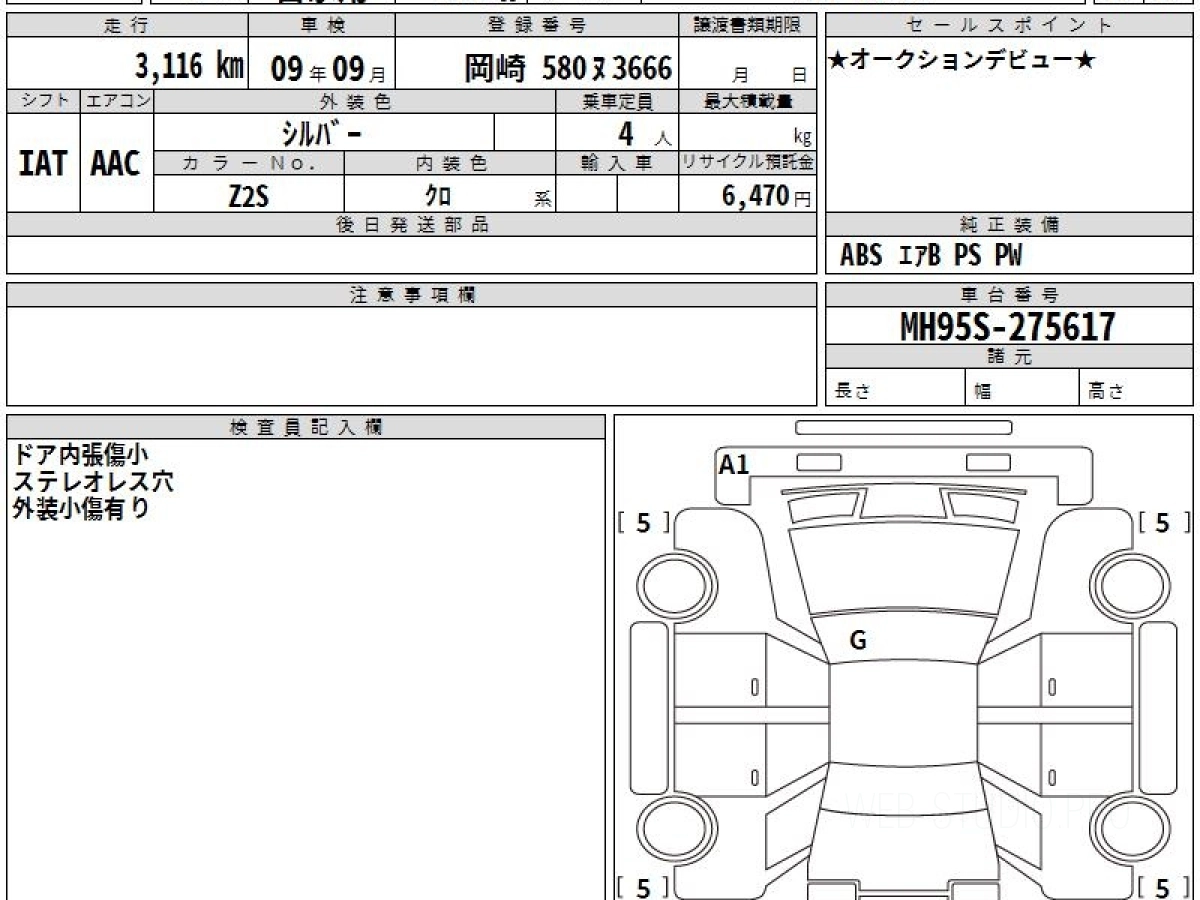1200x900 pixels.
Task: Click the AAC air conditioner value
Action: pos(116,164)
